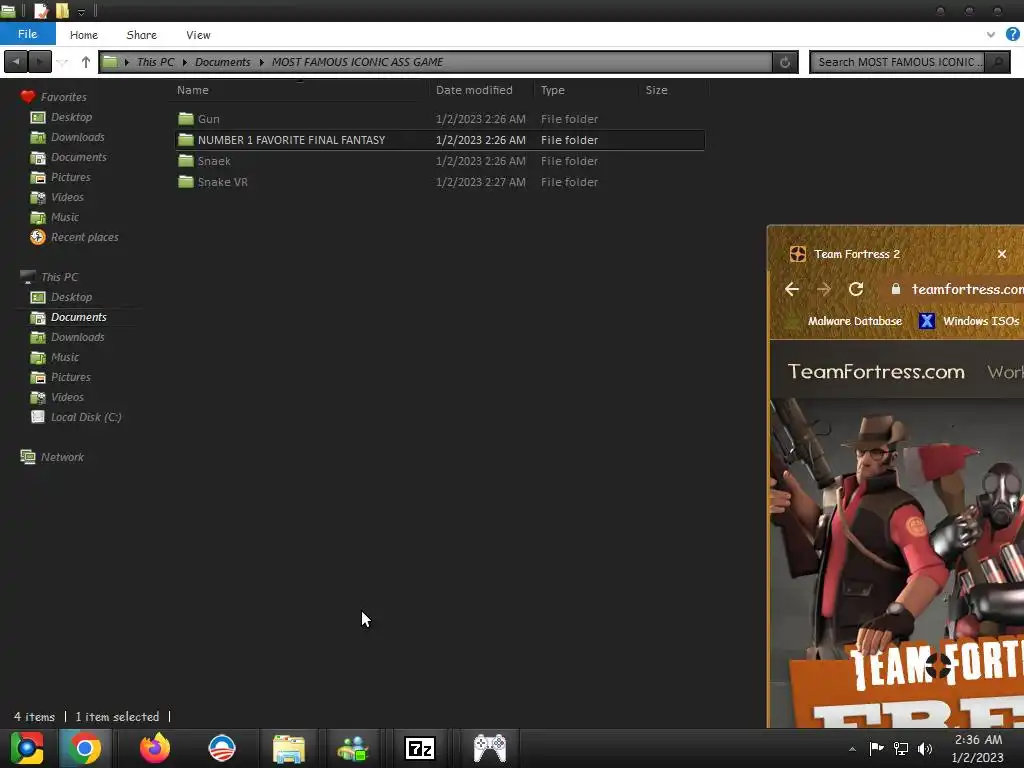Select NUMBER 1 FAVORITE FINAL FANTASY folder
1024x768 pixels.
(440, 140)
